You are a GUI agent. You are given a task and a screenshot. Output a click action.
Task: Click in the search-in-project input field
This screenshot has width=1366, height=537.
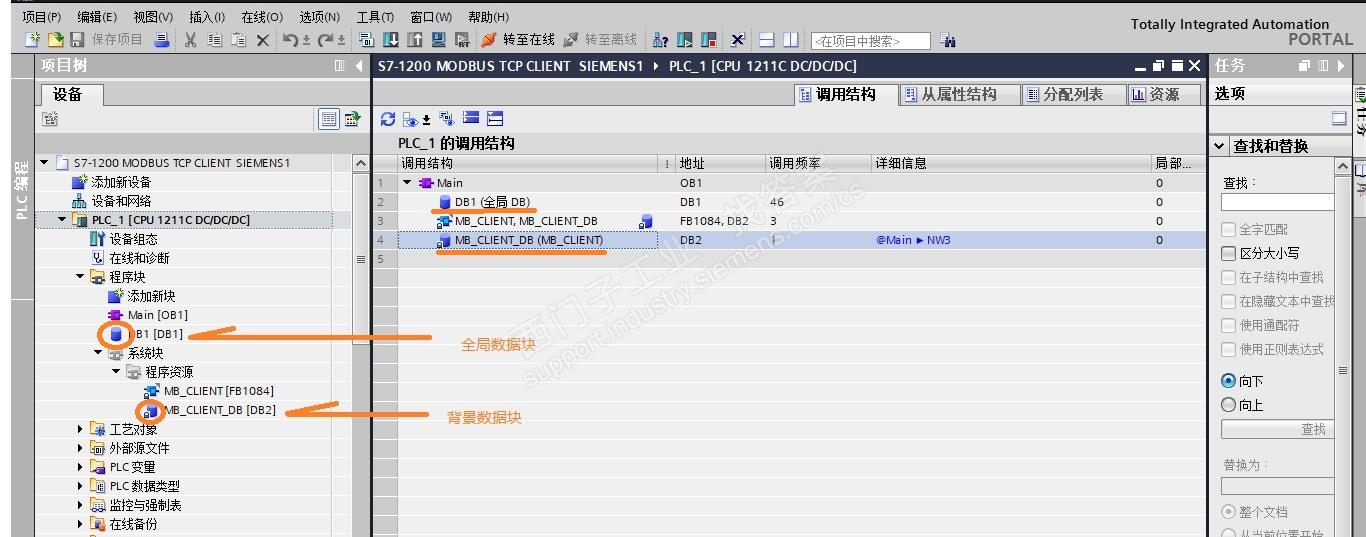coord(870,41)
